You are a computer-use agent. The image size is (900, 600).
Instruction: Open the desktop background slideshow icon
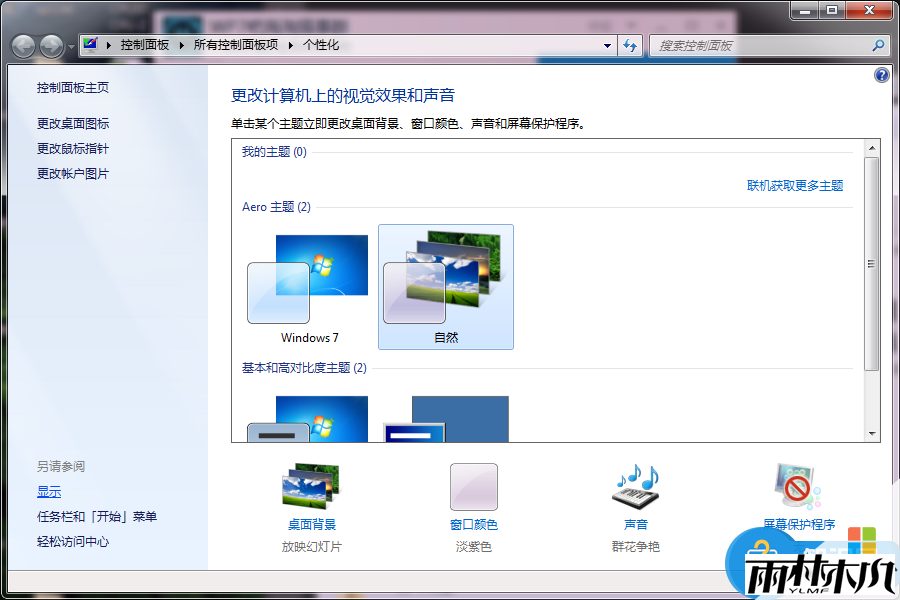(311, 487)
